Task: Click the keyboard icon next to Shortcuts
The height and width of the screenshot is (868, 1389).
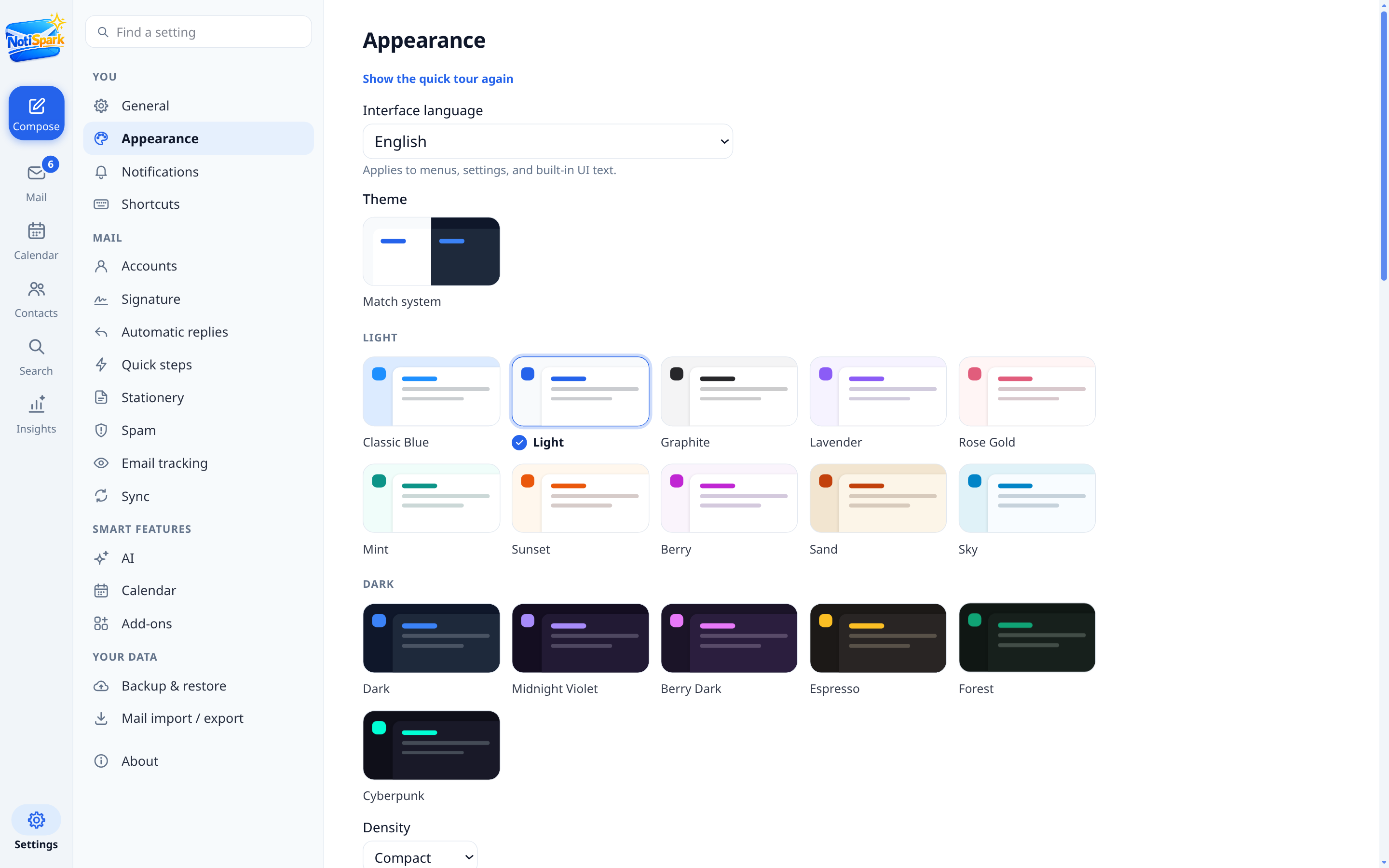Action: tap(101, 204)
